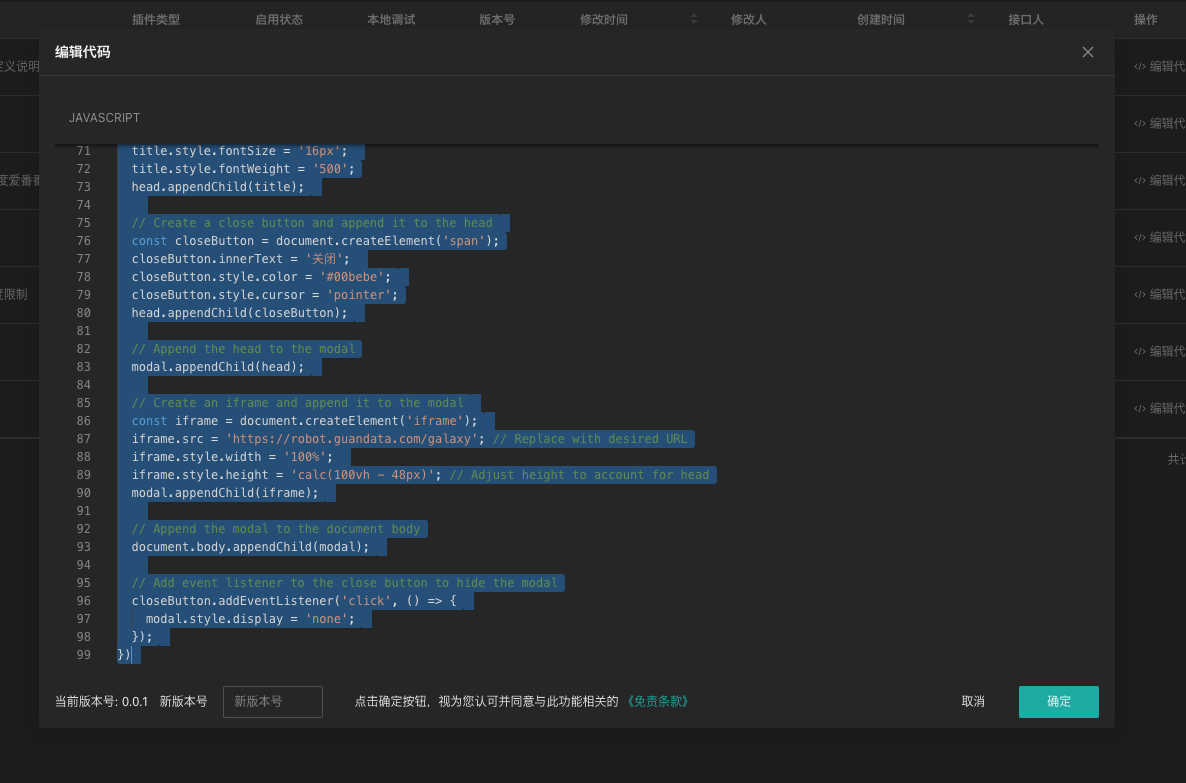This screenshot has width=1186, height=783.
Task: Click the 版本号 column header
Action: pos(497,20)
